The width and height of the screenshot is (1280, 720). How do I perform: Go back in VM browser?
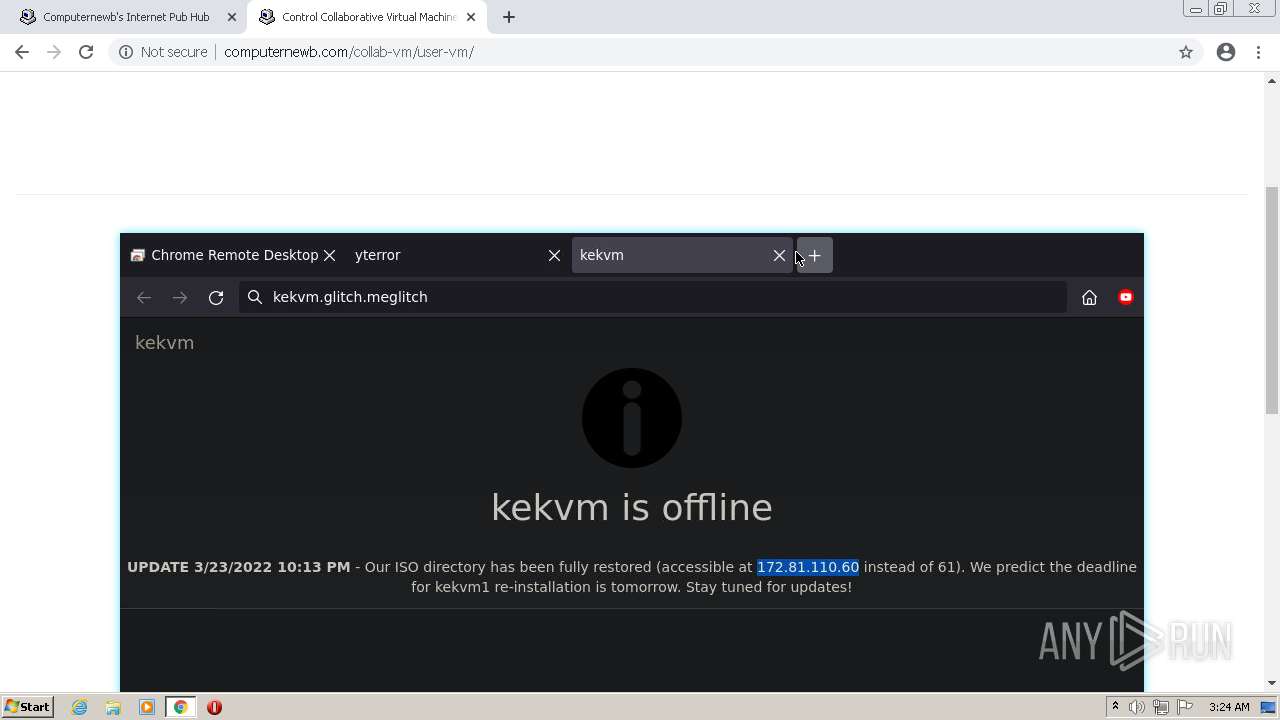click(x=144, y=297)
